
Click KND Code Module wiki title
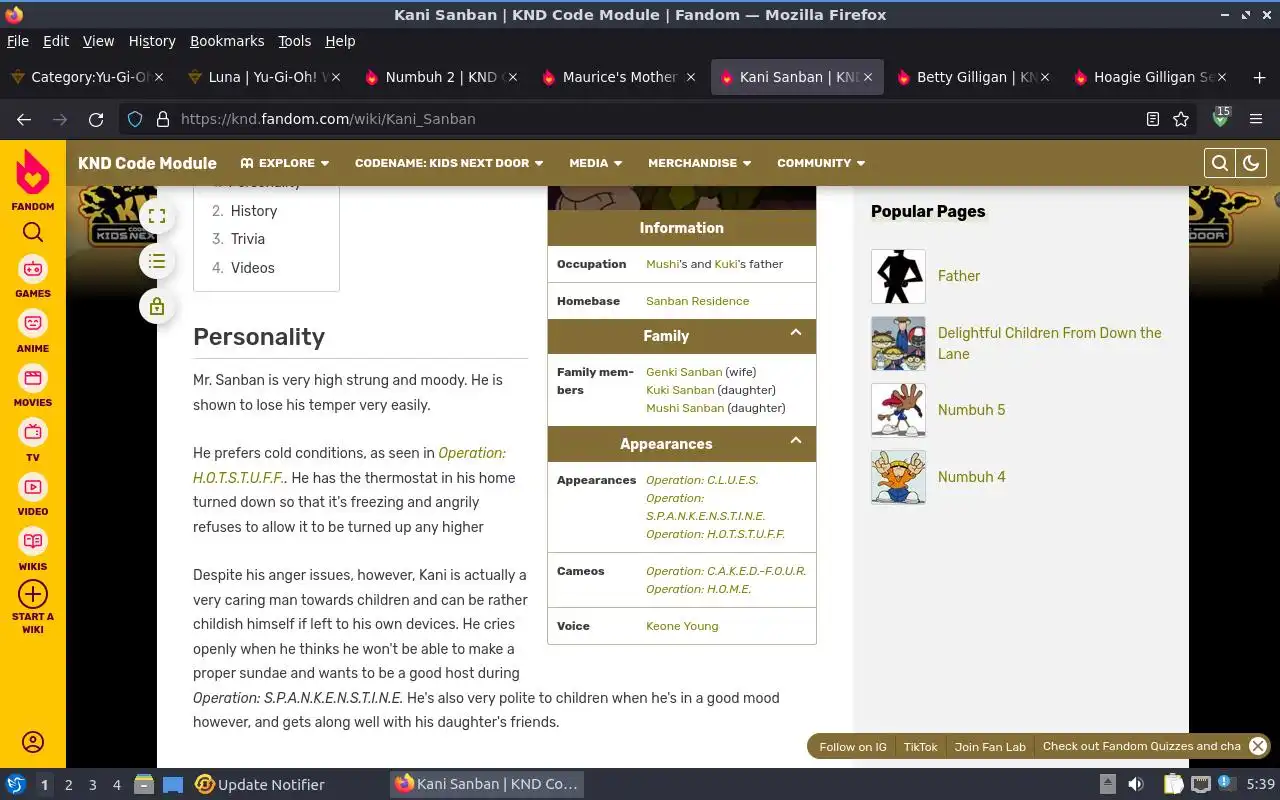[147, 163]
